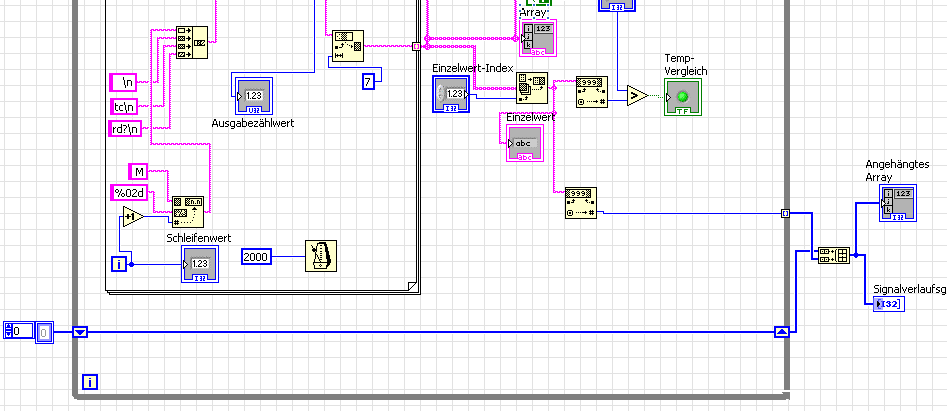Click the right shift register up arrow
The width and height of the screenshot is (947, 411).
click(x=782, y=331)
